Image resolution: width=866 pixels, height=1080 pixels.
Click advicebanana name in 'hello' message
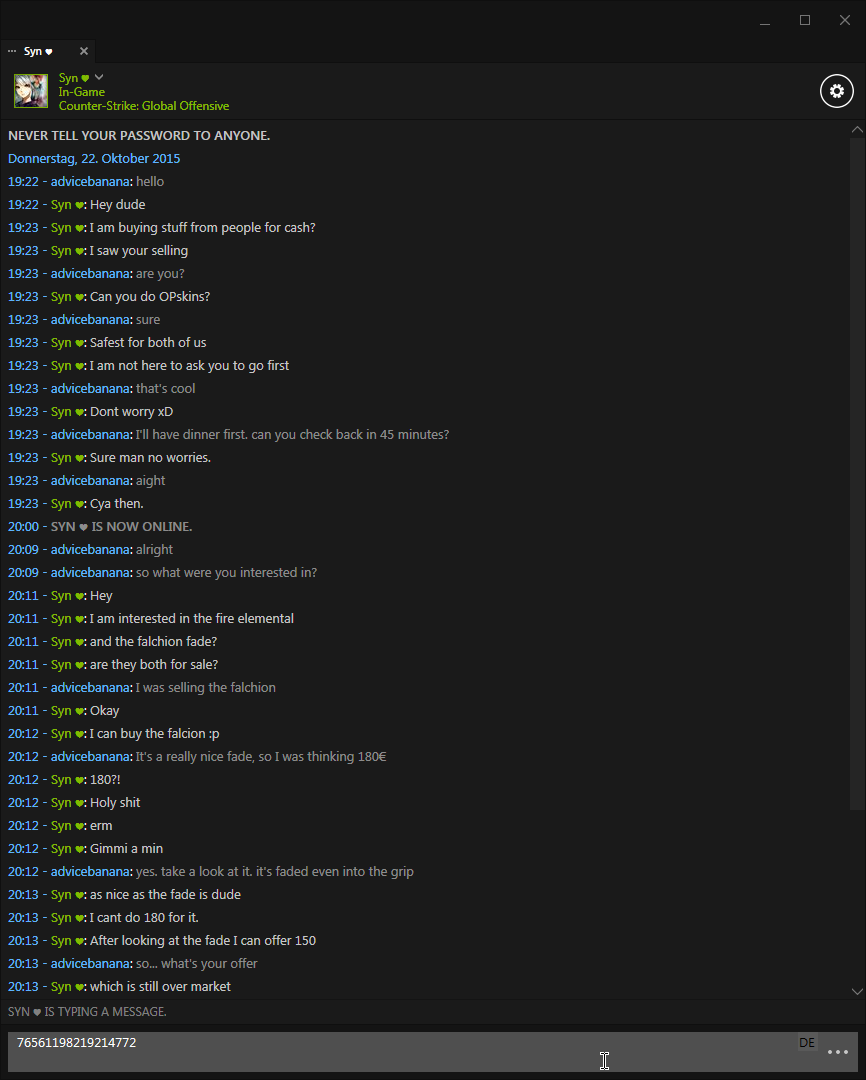pos(90,182)
